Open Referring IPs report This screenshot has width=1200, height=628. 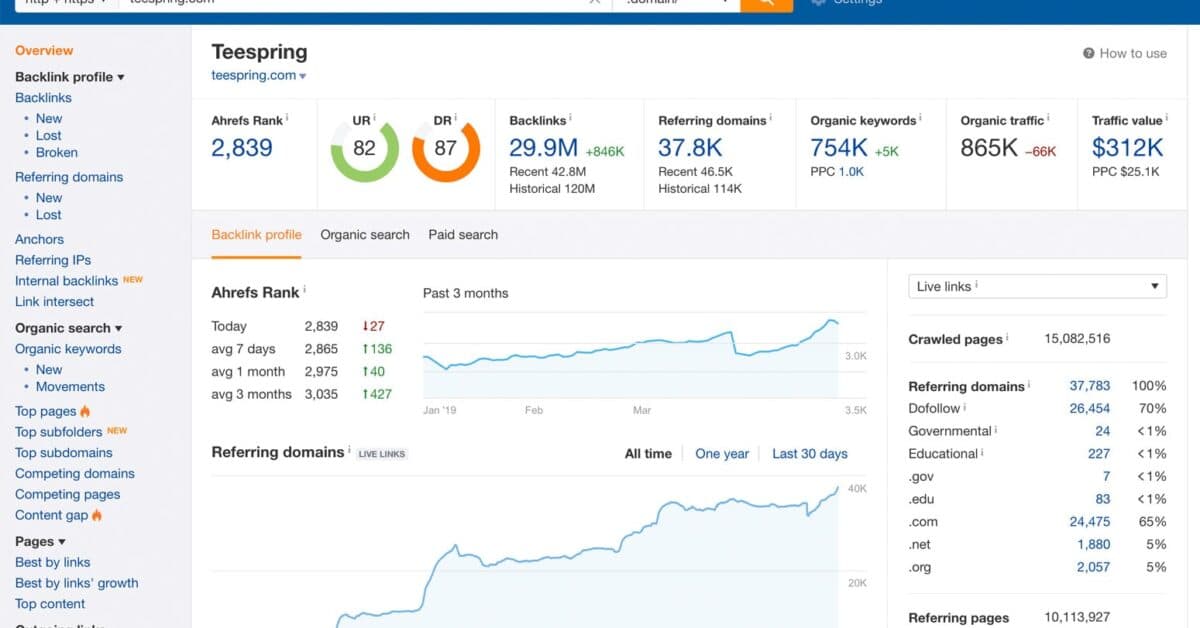pyautogui.click(x=53, y=260)
